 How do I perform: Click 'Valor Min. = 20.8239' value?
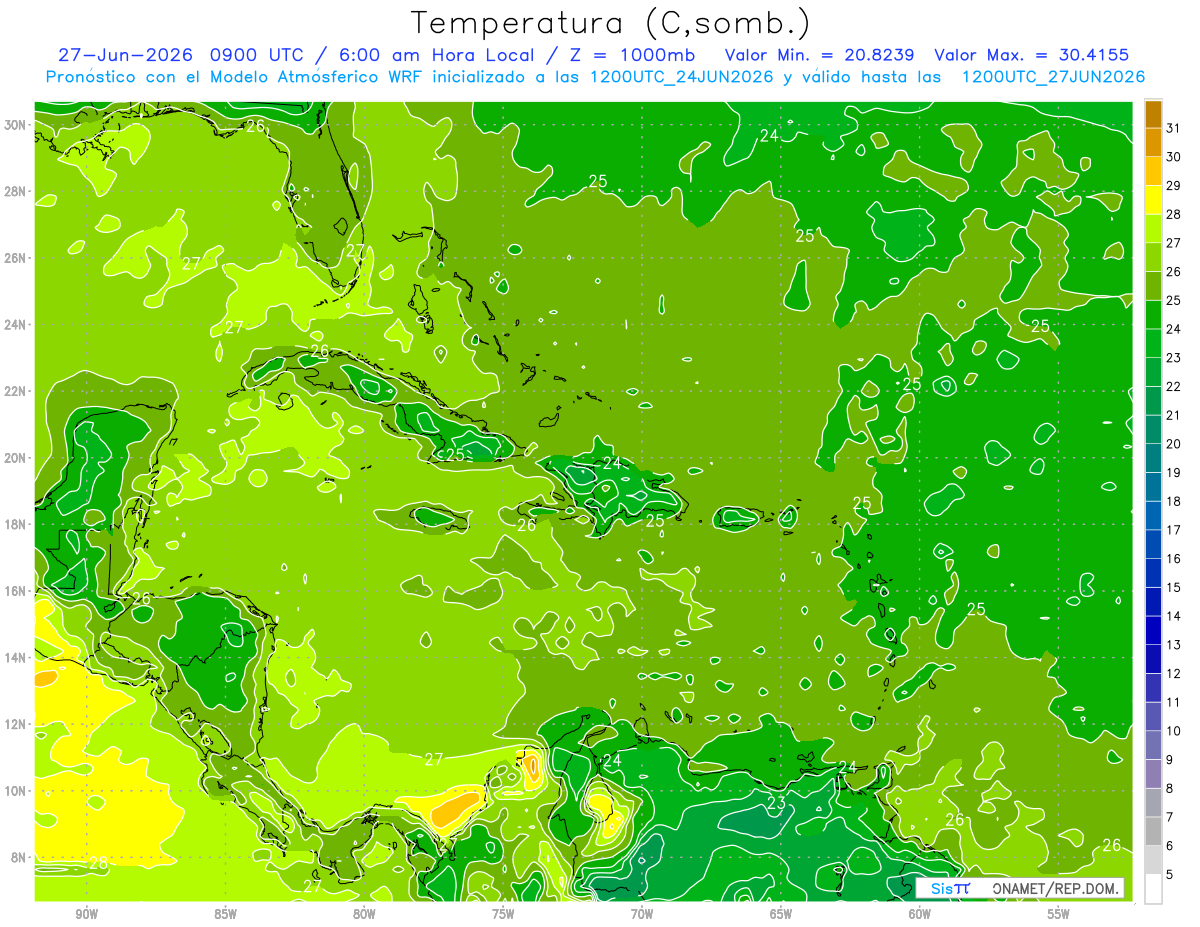820,55
